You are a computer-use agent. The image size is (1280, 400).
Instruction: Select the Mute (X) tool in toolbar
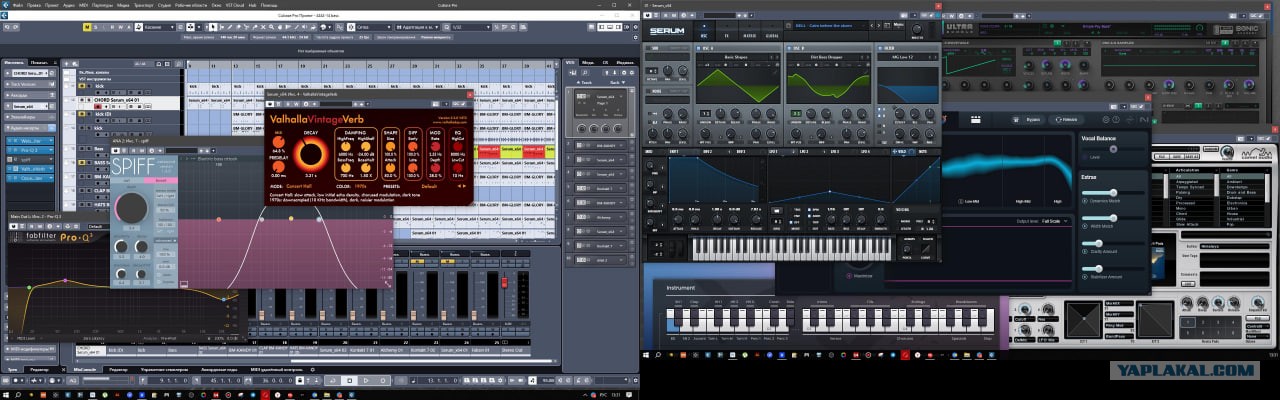click(263, 27)
